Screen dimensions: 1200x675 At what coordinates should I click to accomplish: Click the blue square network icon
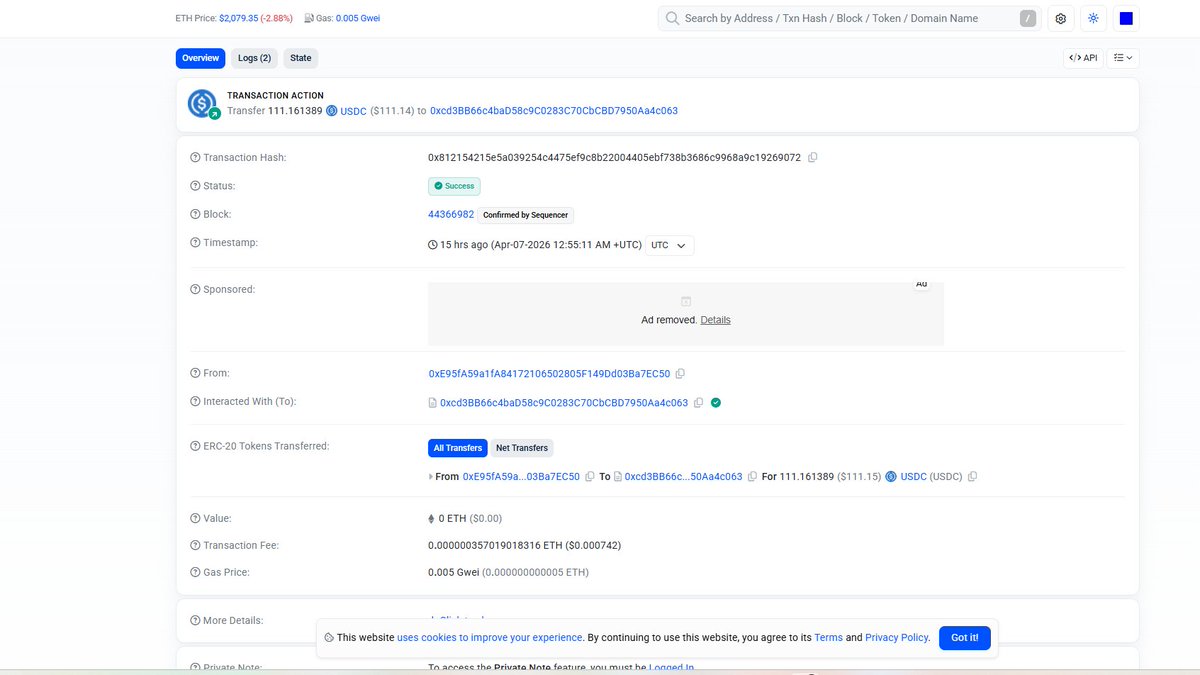(x=1126, y=18)
